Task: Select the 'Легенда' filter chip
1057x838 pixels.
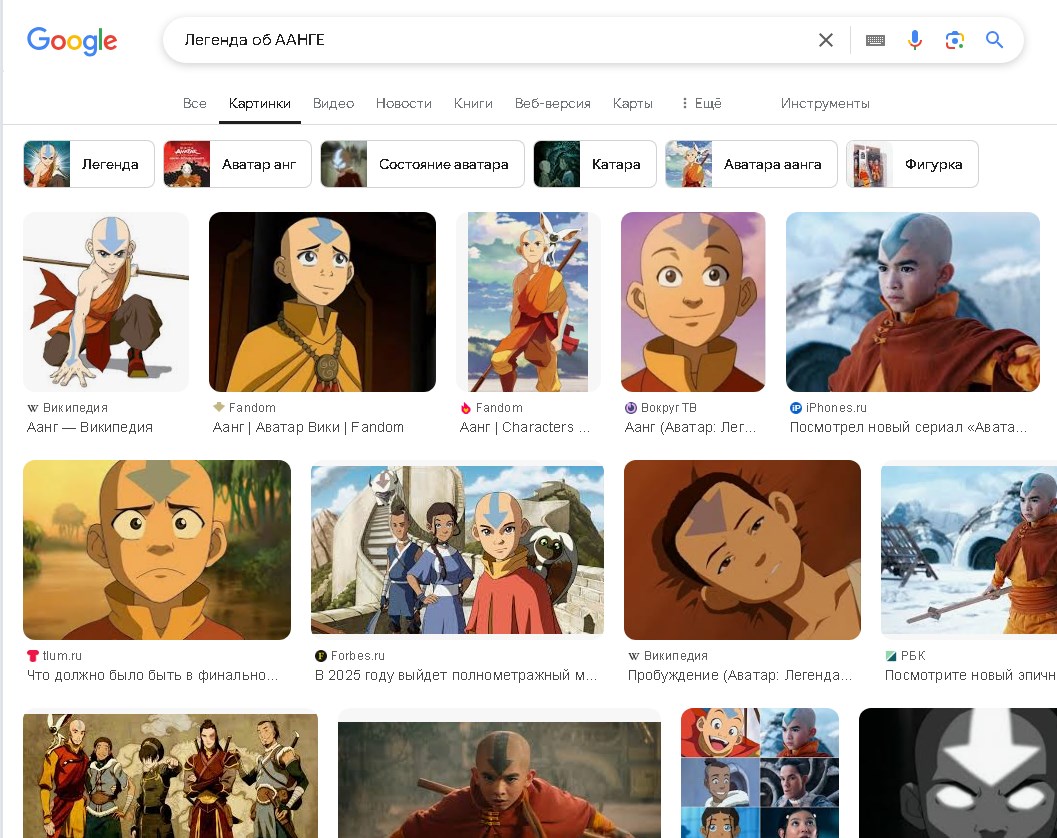Action: (89, 164)
